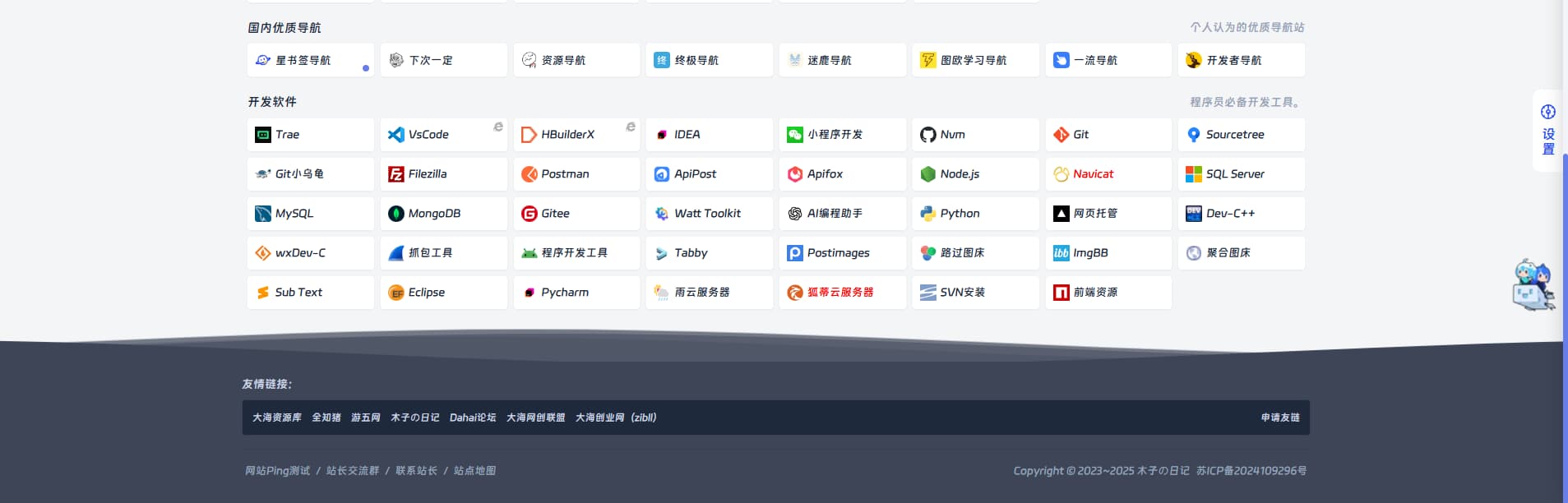The image size is (1568, 503).
Task: Visit 雨云服务器 link
Action: 710,293
